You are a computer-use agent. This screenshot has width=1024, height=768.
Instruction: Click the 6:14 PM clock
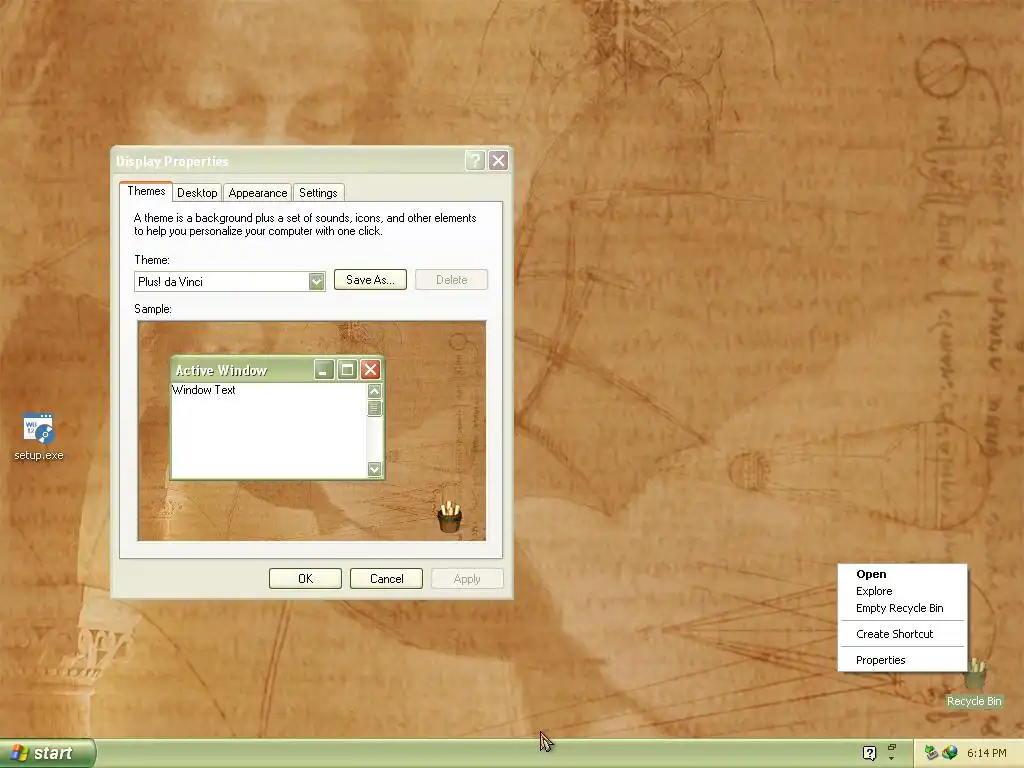[x=987, y=753]
